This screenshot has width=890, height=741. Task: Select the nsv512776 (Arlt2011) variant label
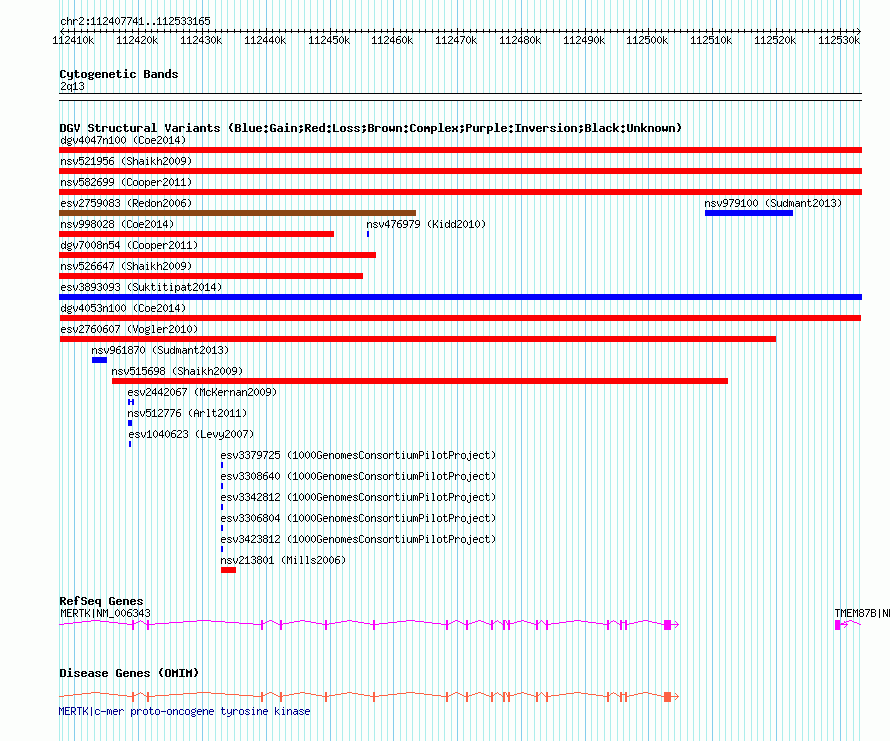pos(187,413)
